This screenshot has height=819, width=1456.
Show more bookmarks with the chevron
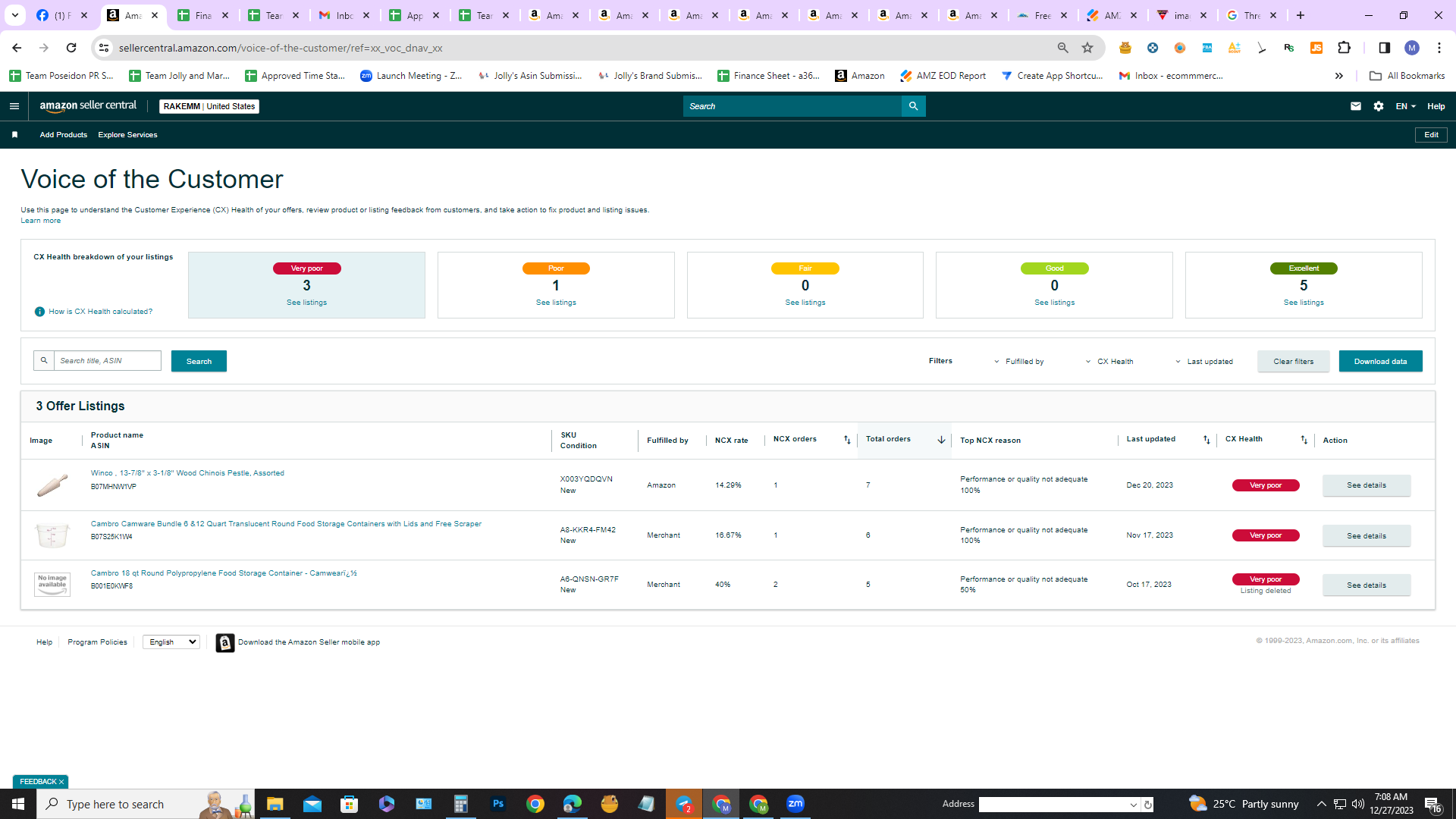[x=1339, y=76]
